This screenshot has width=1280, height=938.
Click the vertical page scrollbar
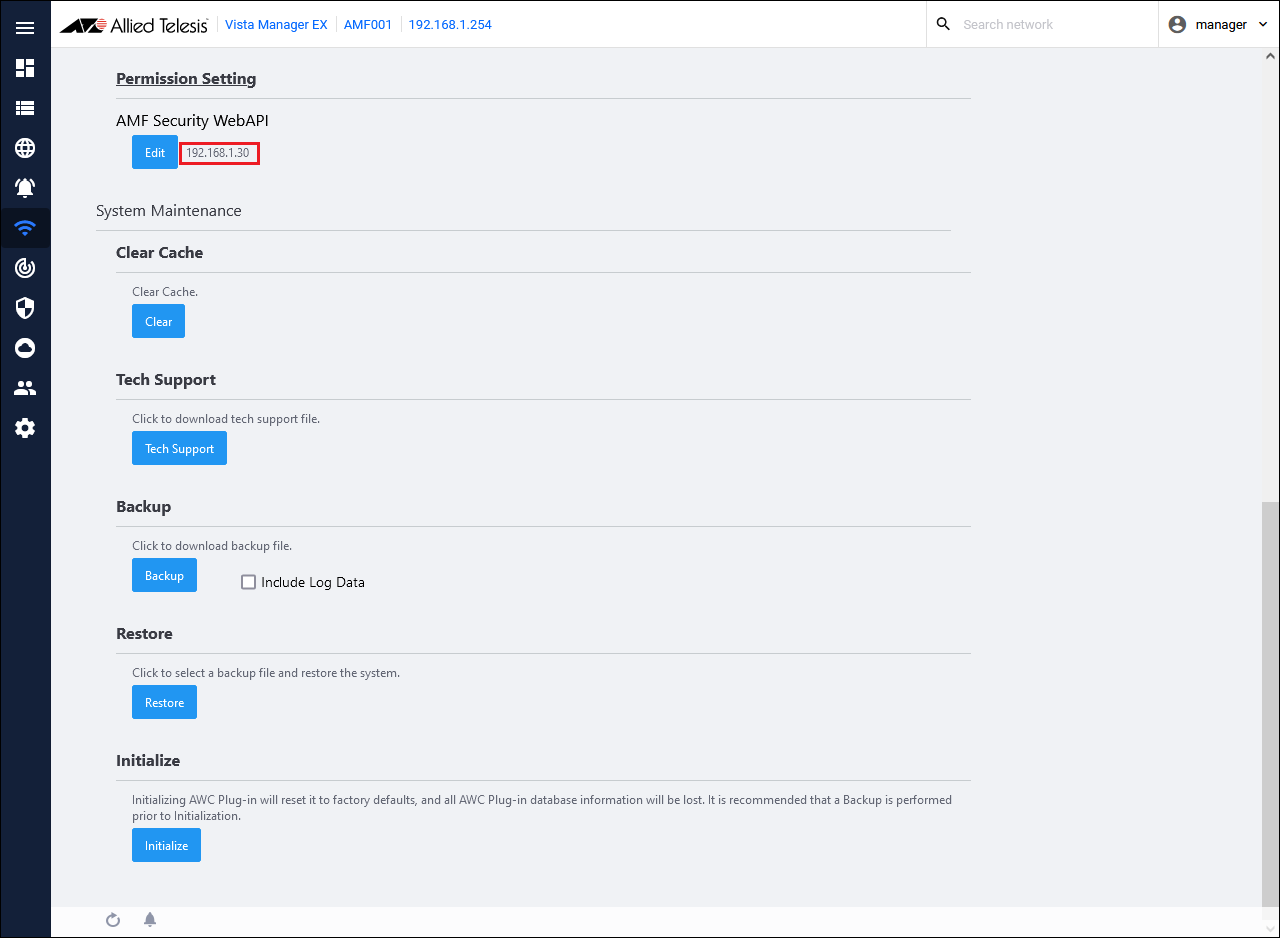click(1270, 700)
